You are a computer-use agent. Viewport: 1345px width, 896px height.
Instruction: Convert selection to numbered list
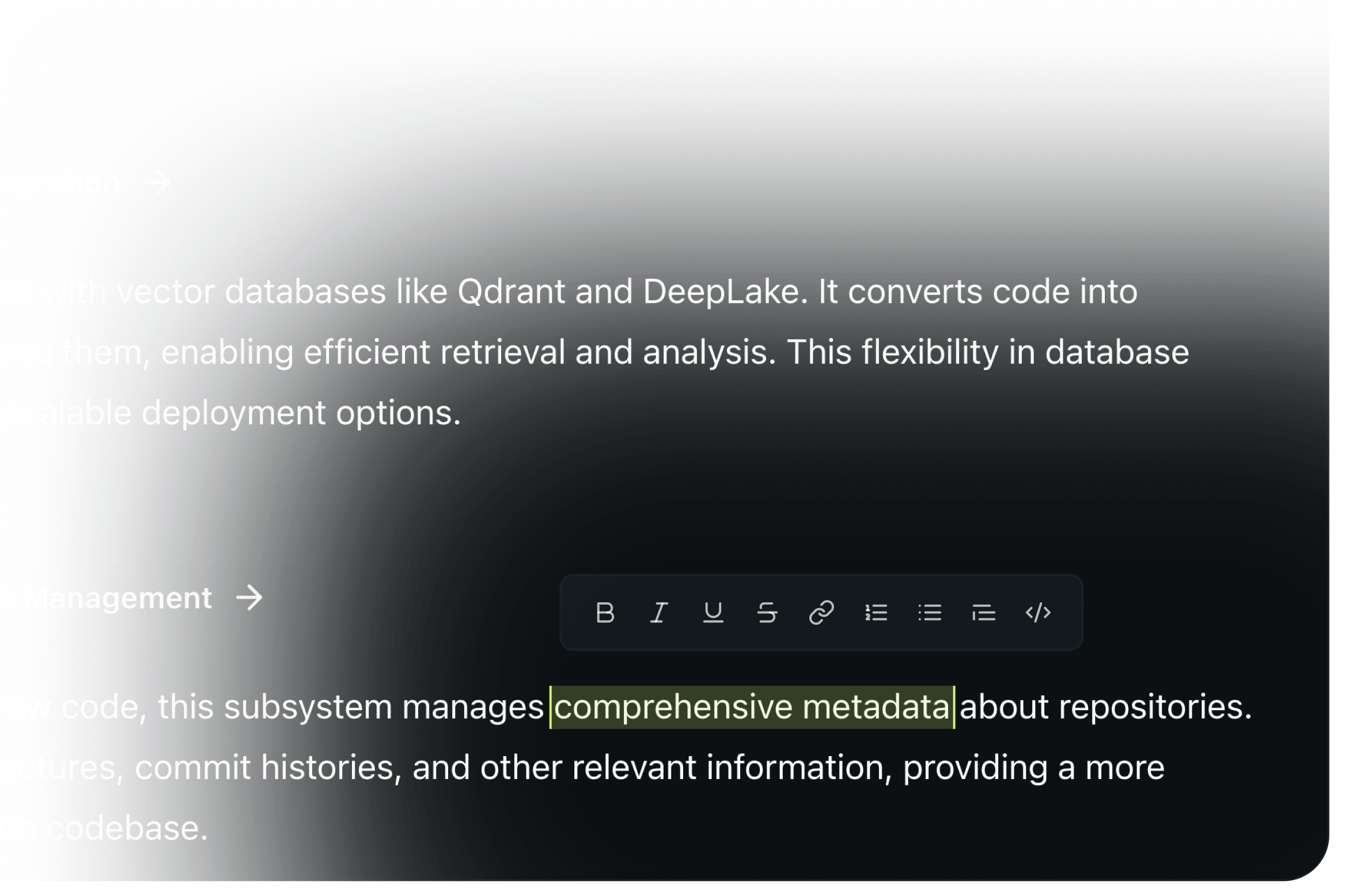876,613
